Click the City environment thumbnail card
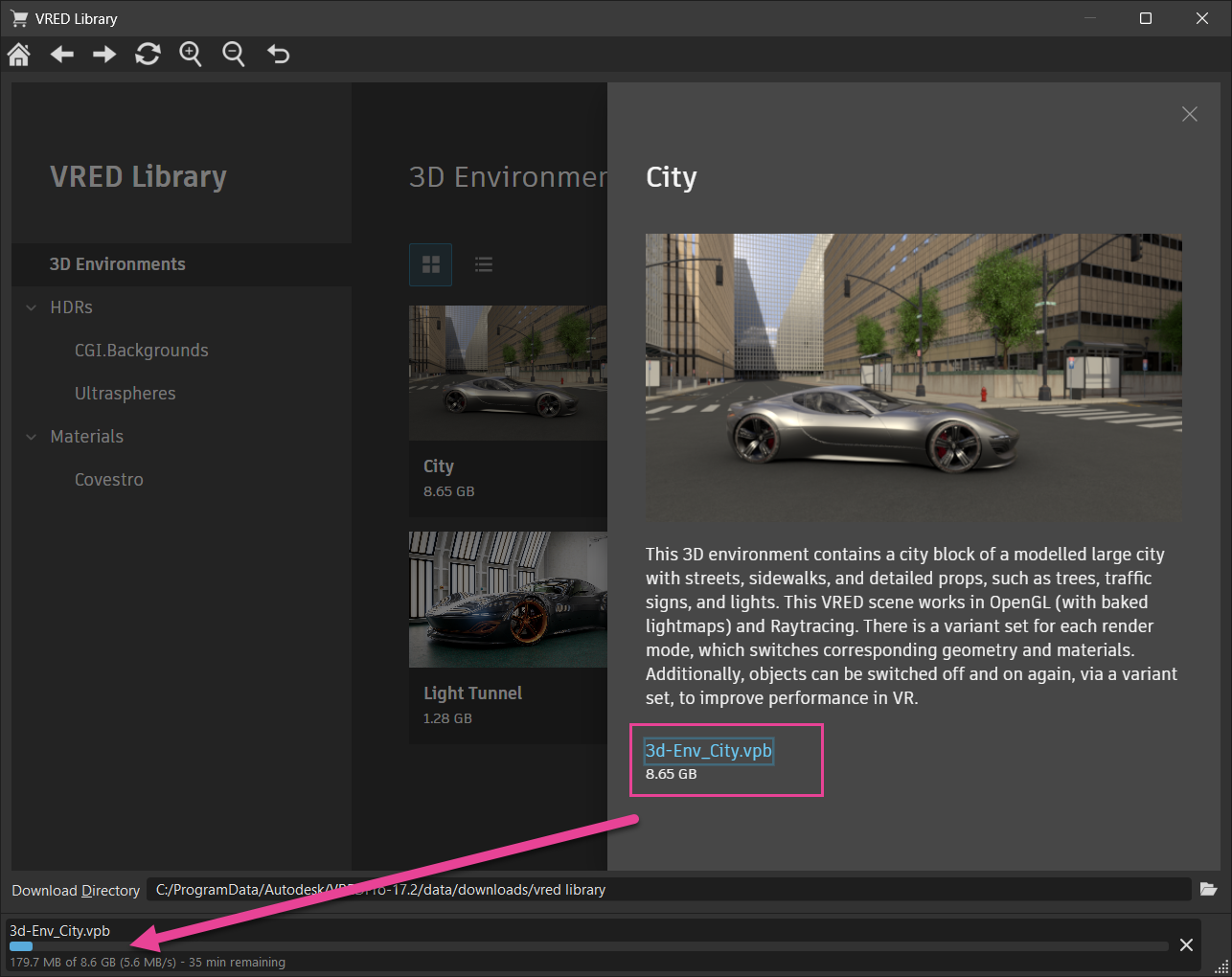Image resolution: width=1232 pixels, height=977 pixels. tap(508, 412)
